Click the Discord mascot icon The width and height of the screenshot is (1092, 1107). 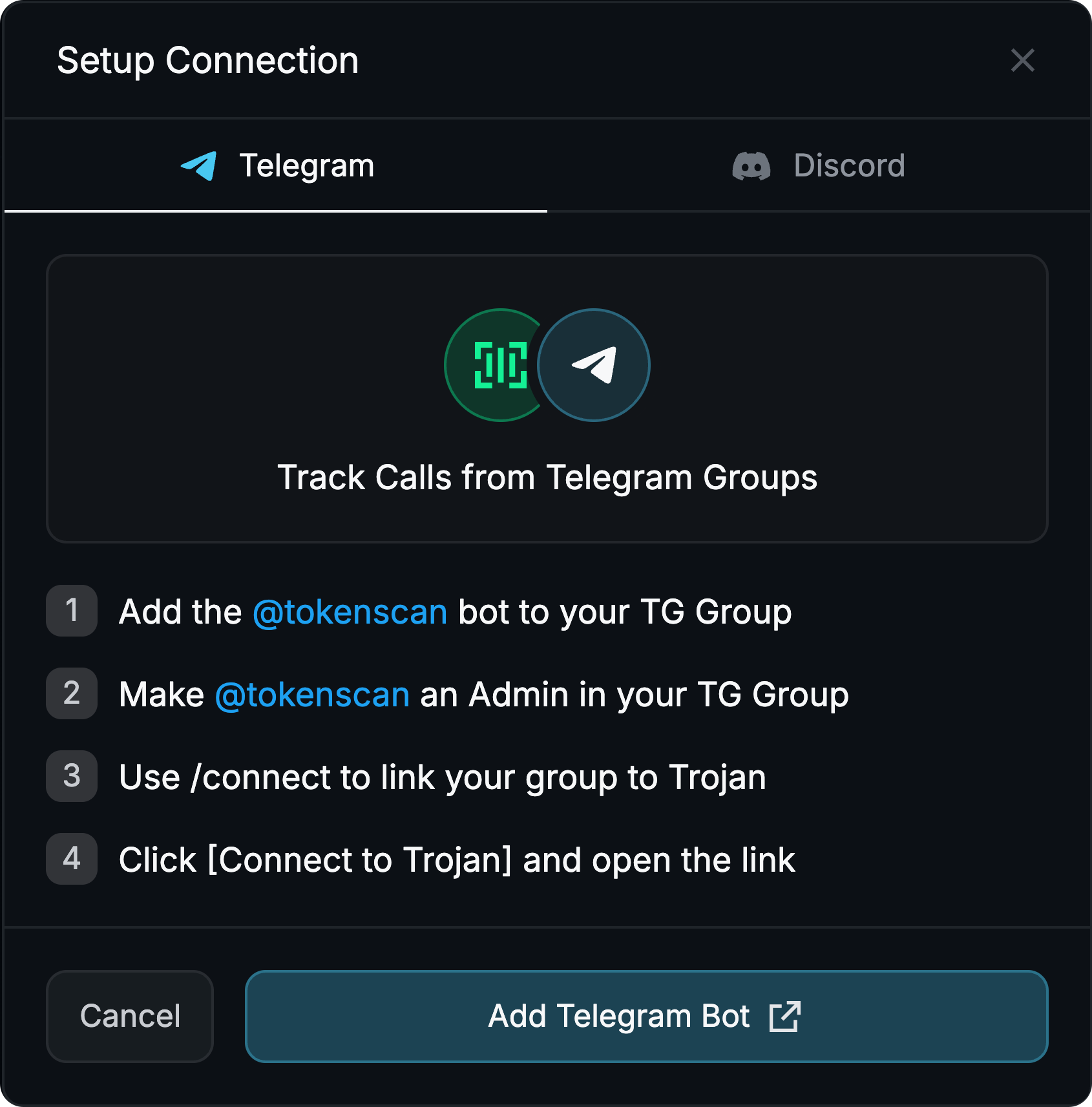(x=751, y=165)
